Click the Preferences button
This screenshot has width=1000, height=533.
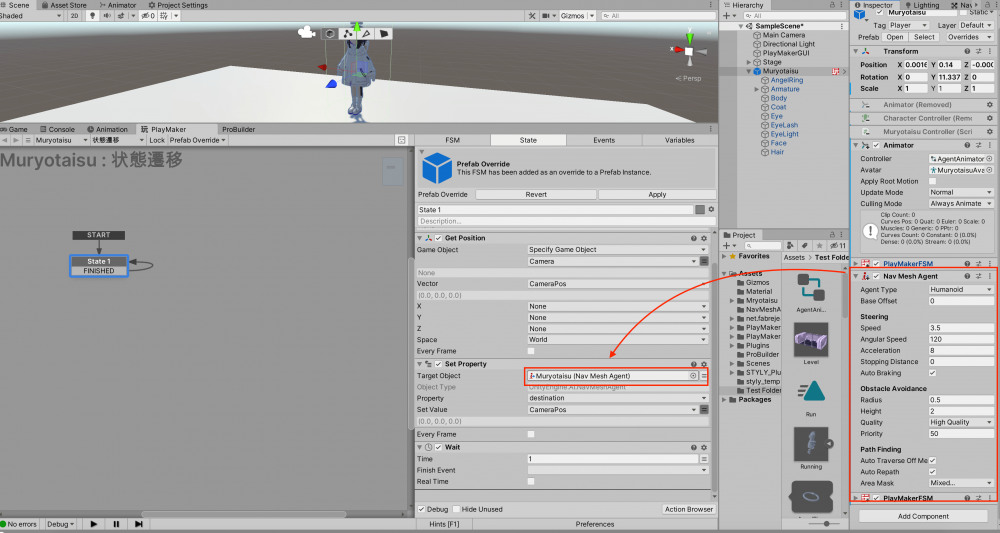pyautogui.click(x=594, y=524)
